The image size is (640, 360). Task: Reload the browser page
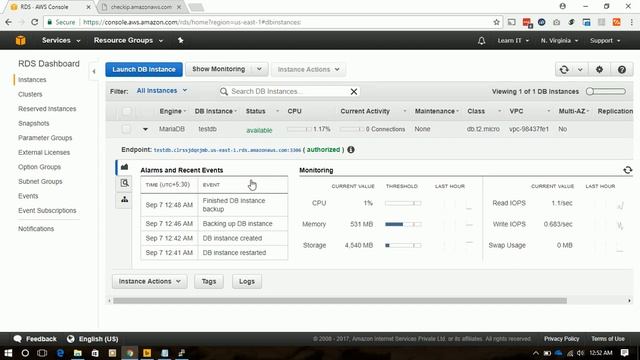pyautogui.click(x=35, y=22)
